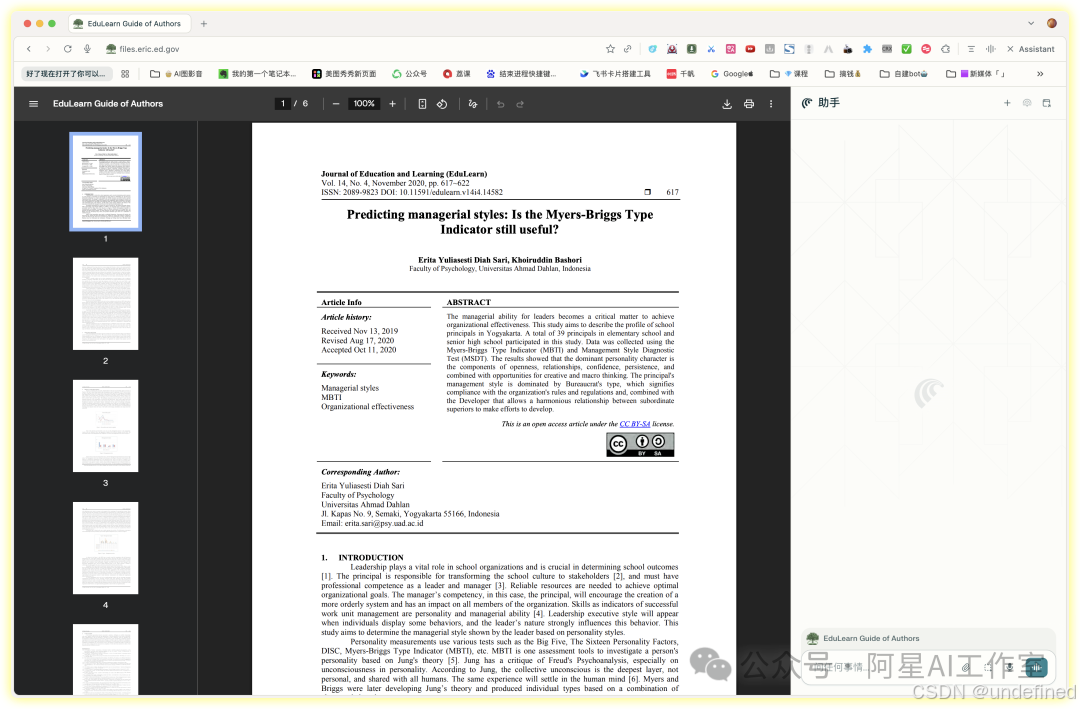This screenshot has width=1080, height=709.
Task: Click the CRX extension icon
Action: (887, 49)
